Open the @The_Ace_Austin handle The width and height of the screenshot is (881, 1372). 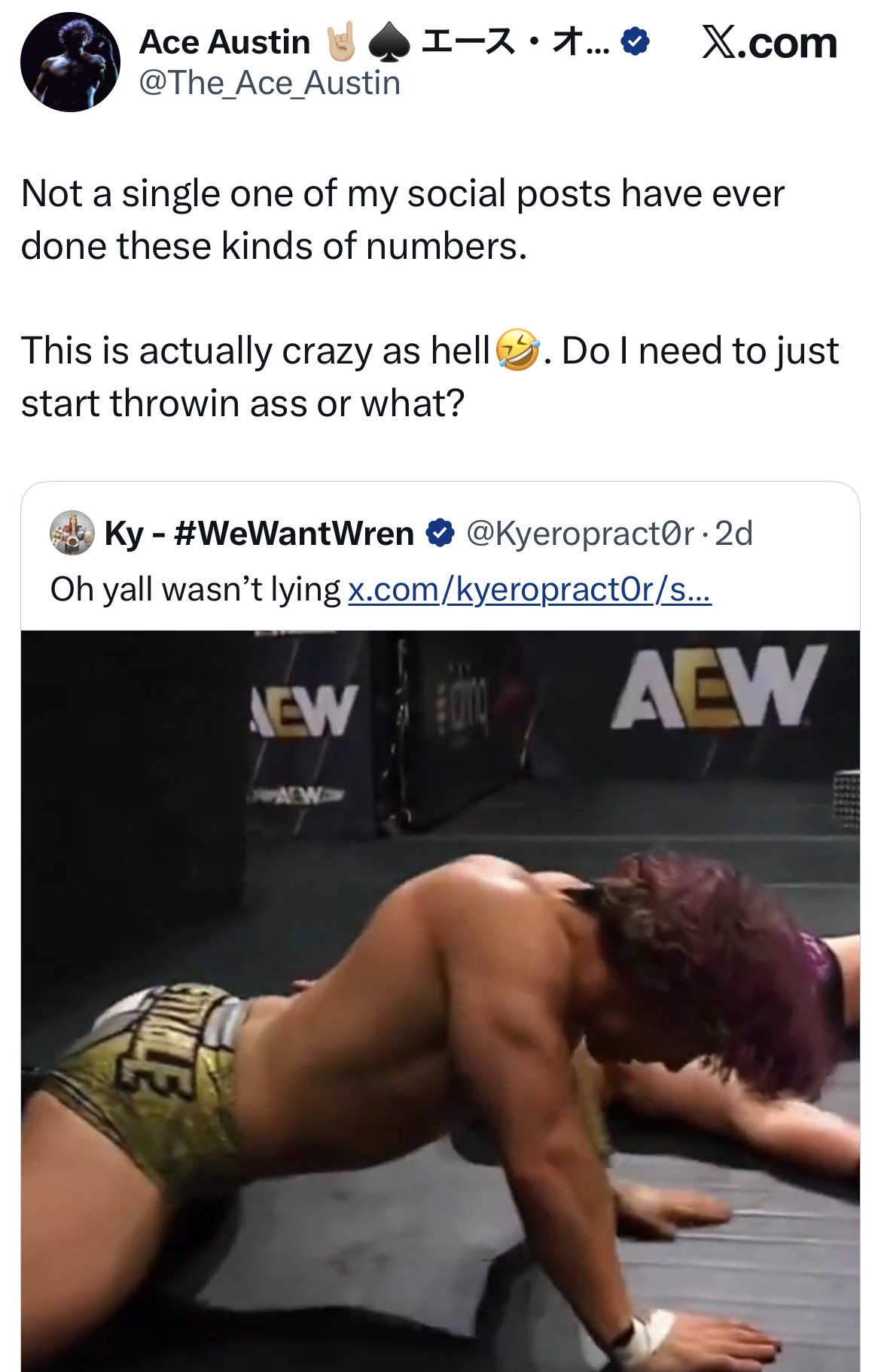click(x=270, y=83)
